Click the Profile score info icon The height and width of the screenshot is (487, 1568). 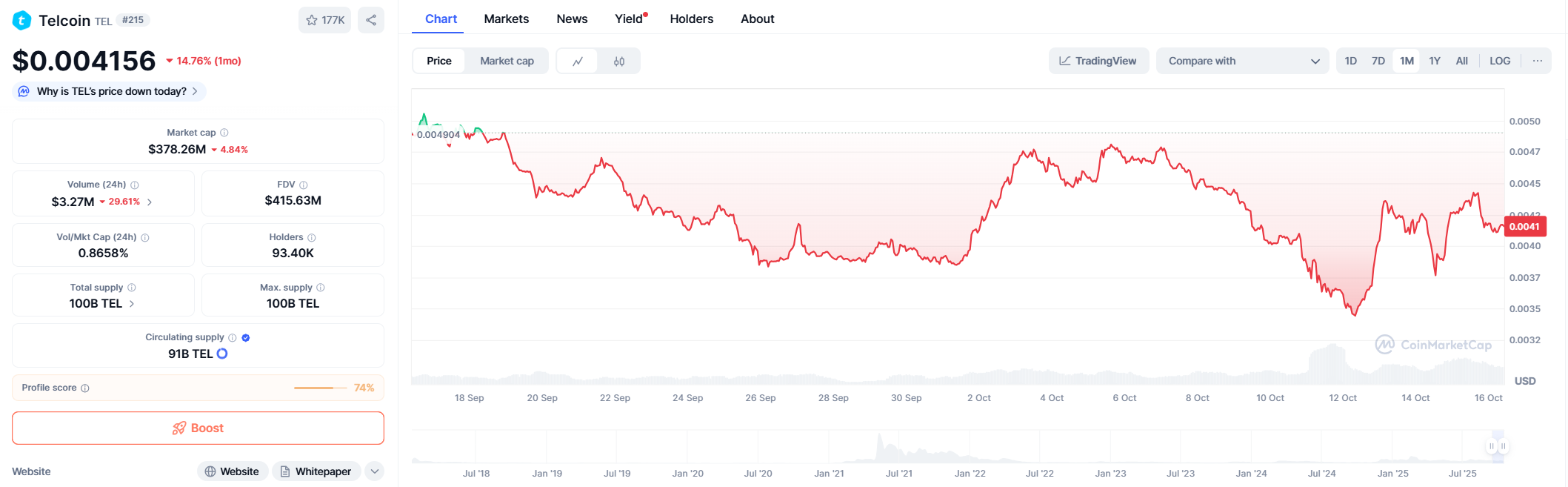[85, 388]
